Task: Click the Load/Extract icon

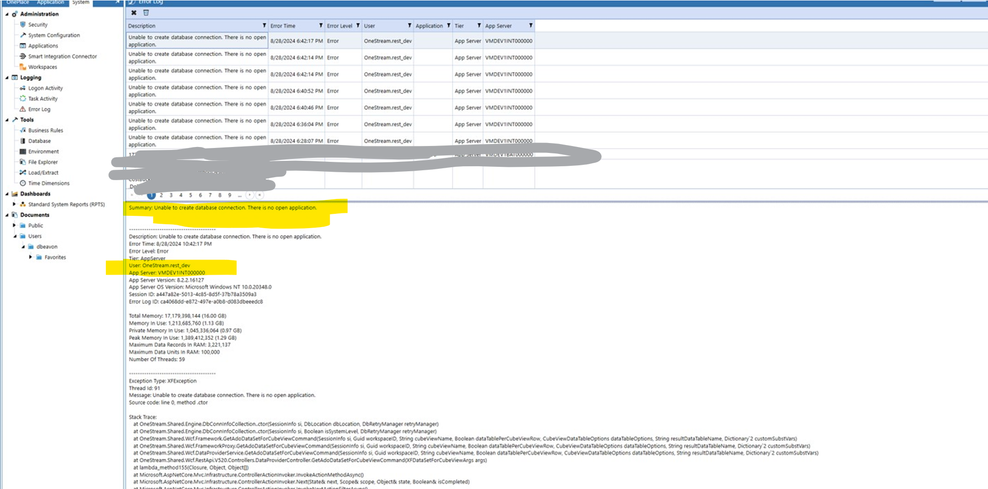Action: [x=23, y=173]
